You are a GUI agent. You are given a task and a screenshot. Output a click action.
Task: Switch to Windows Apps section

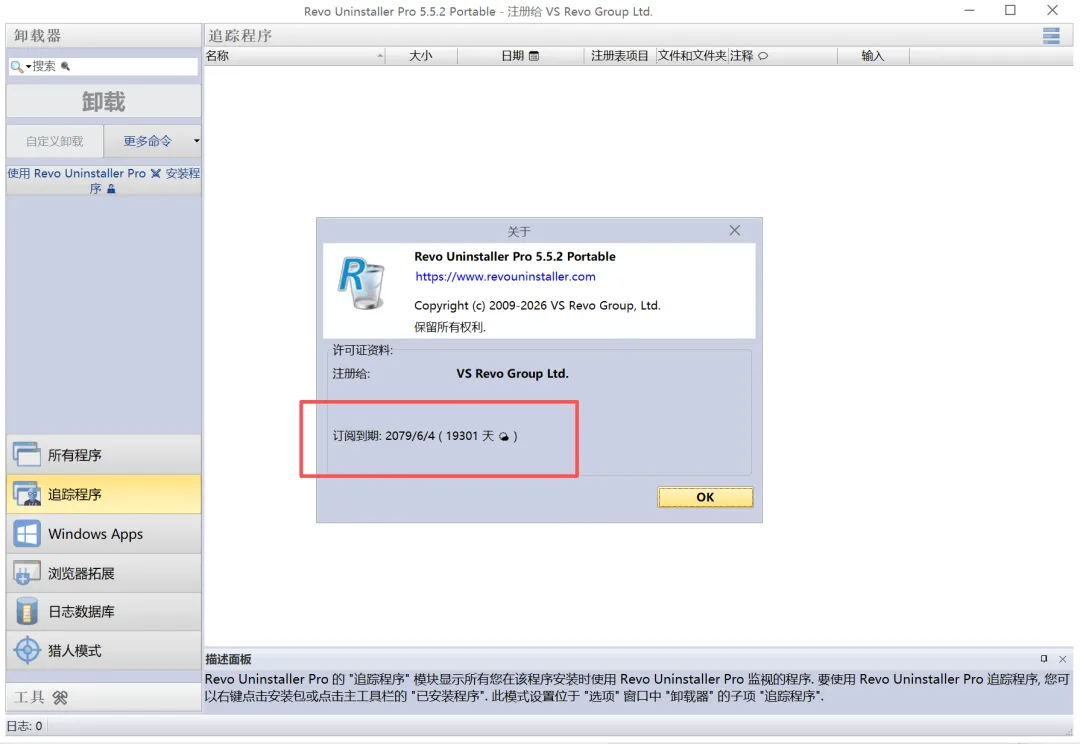pos(104,534)
